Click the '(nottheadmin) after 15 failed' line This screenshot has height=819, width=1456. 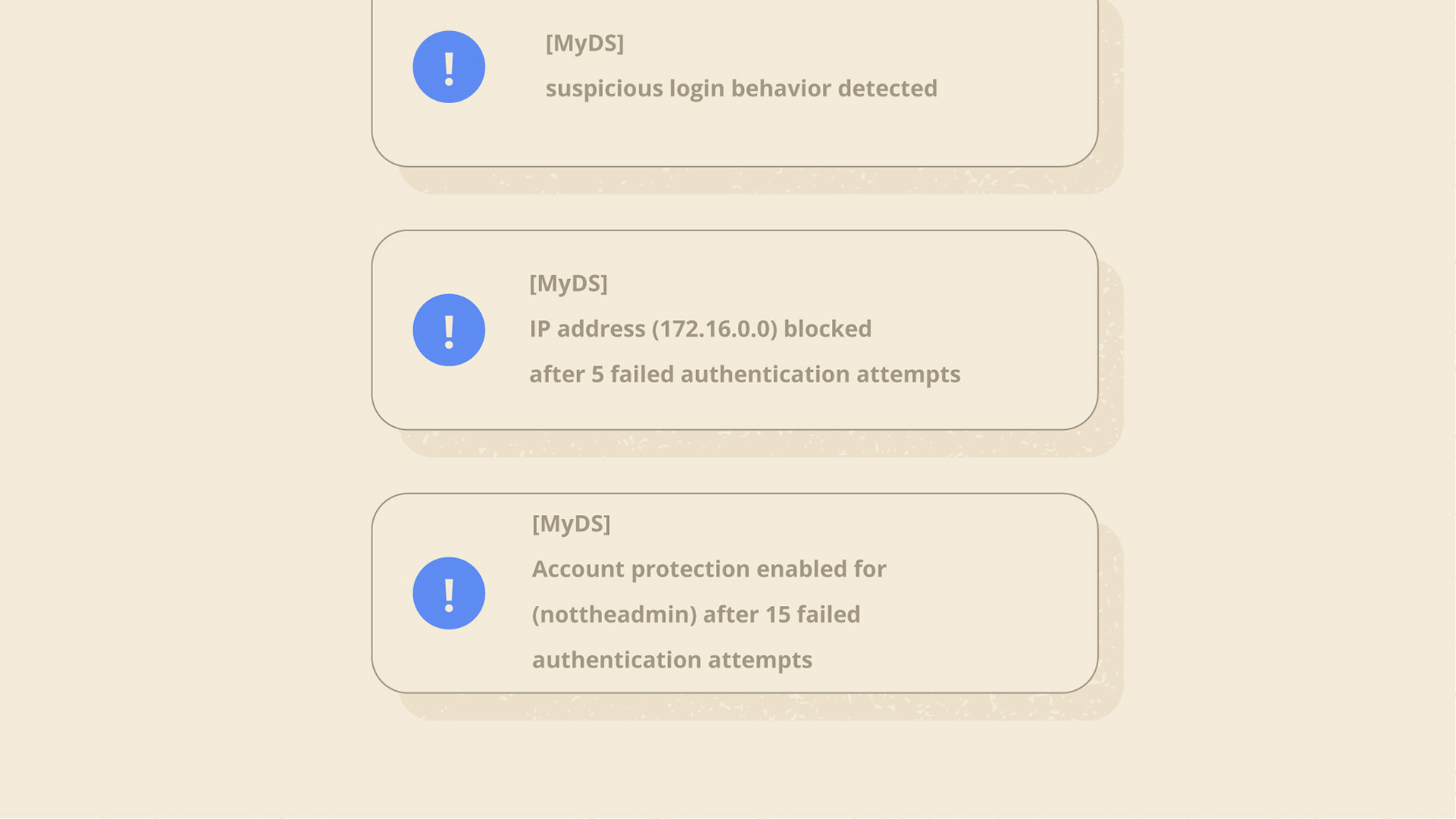tap(696, 615)
